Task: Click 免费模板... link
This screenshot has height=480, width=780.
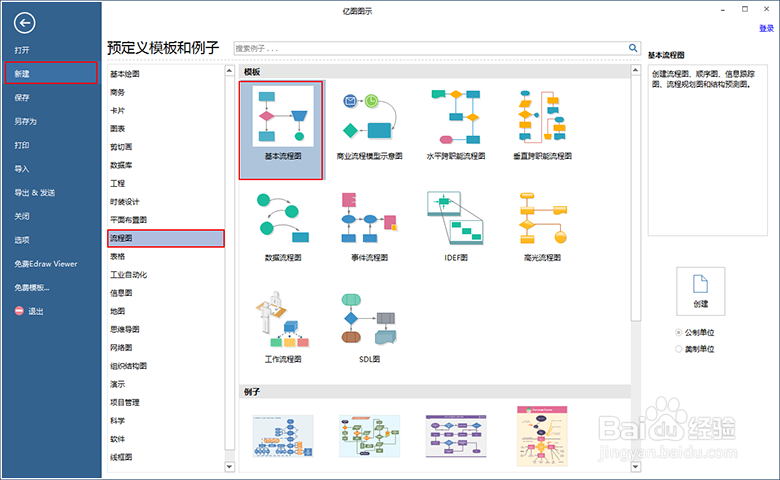Action: tap(32, 288)
